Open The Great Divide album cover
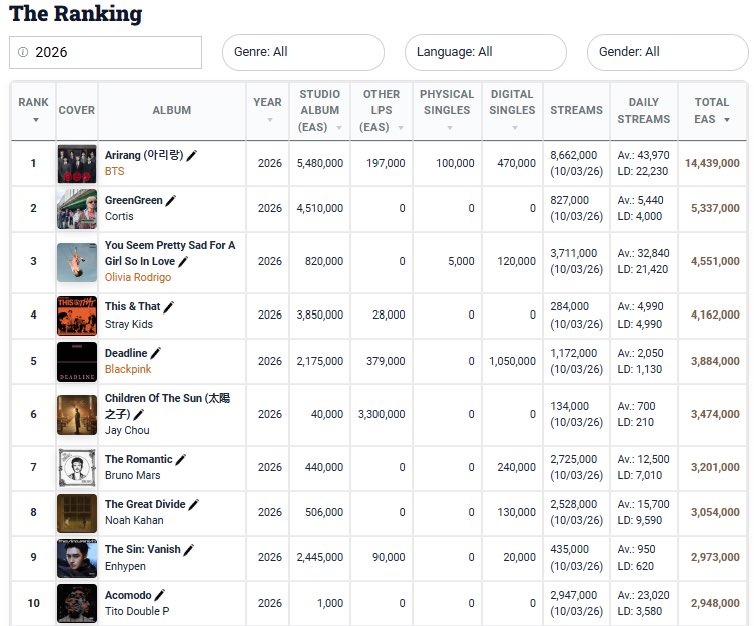This screenshot has height=626, width=754. (77, 513)
